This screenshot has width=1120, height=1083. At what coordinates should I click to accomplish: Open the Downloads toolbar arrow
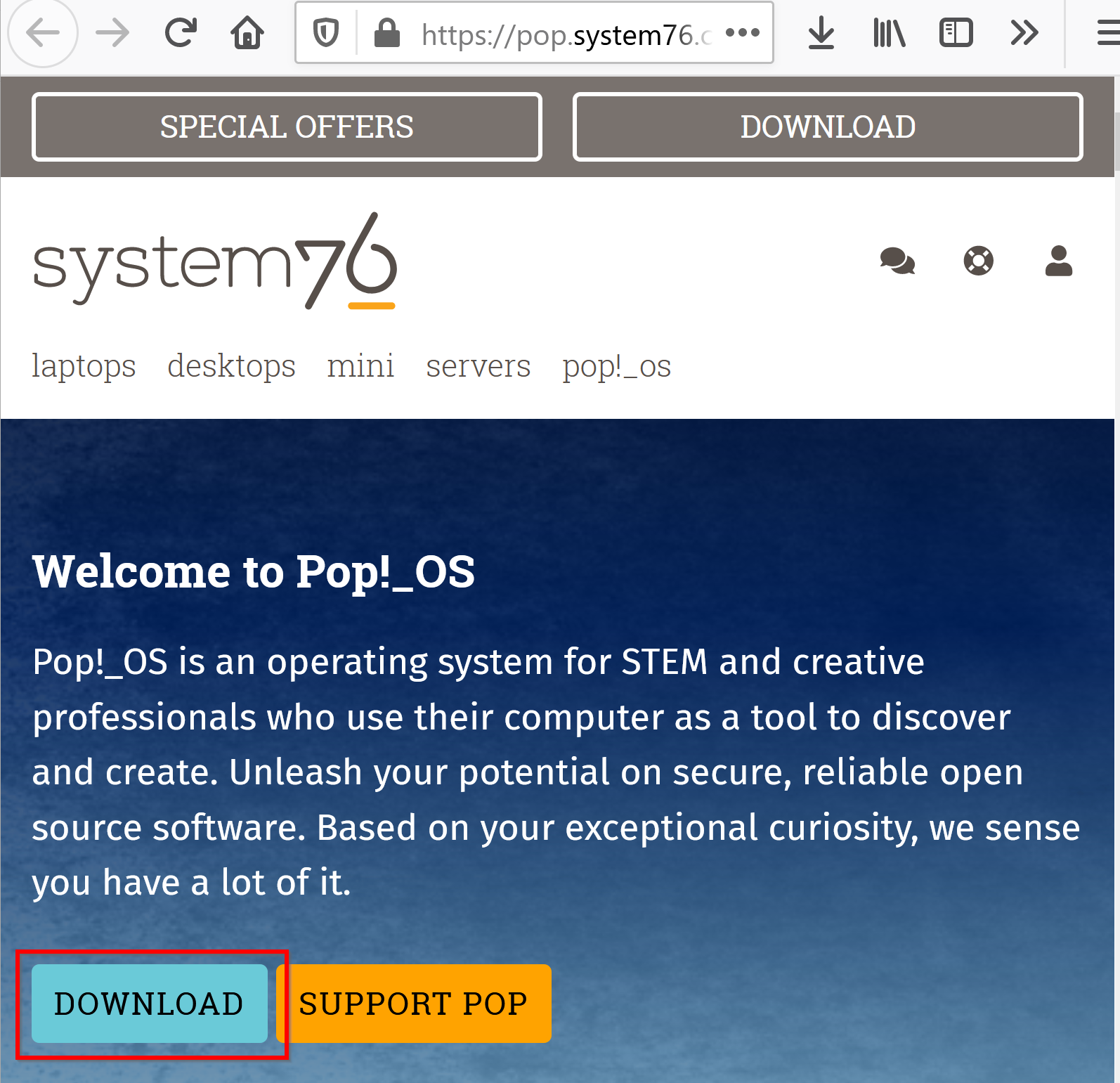(x=821, y=33)
